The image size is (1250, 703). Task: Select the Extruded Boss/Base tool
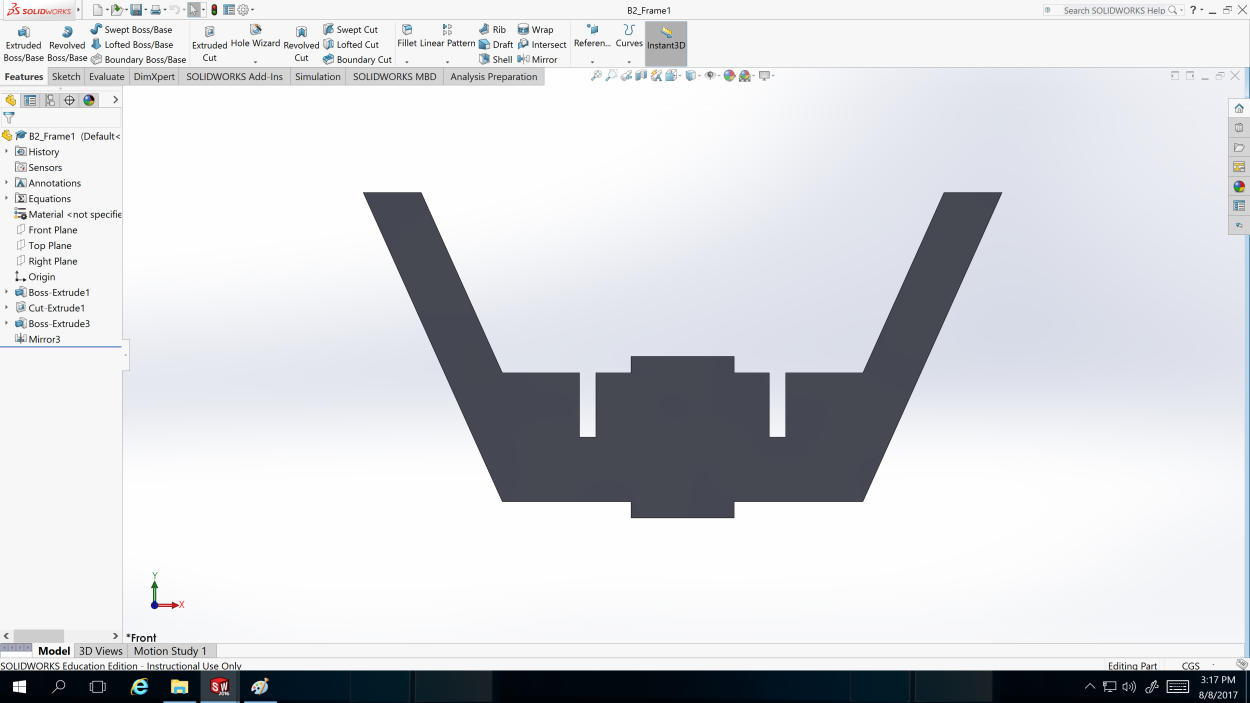(x=24, y=44)
